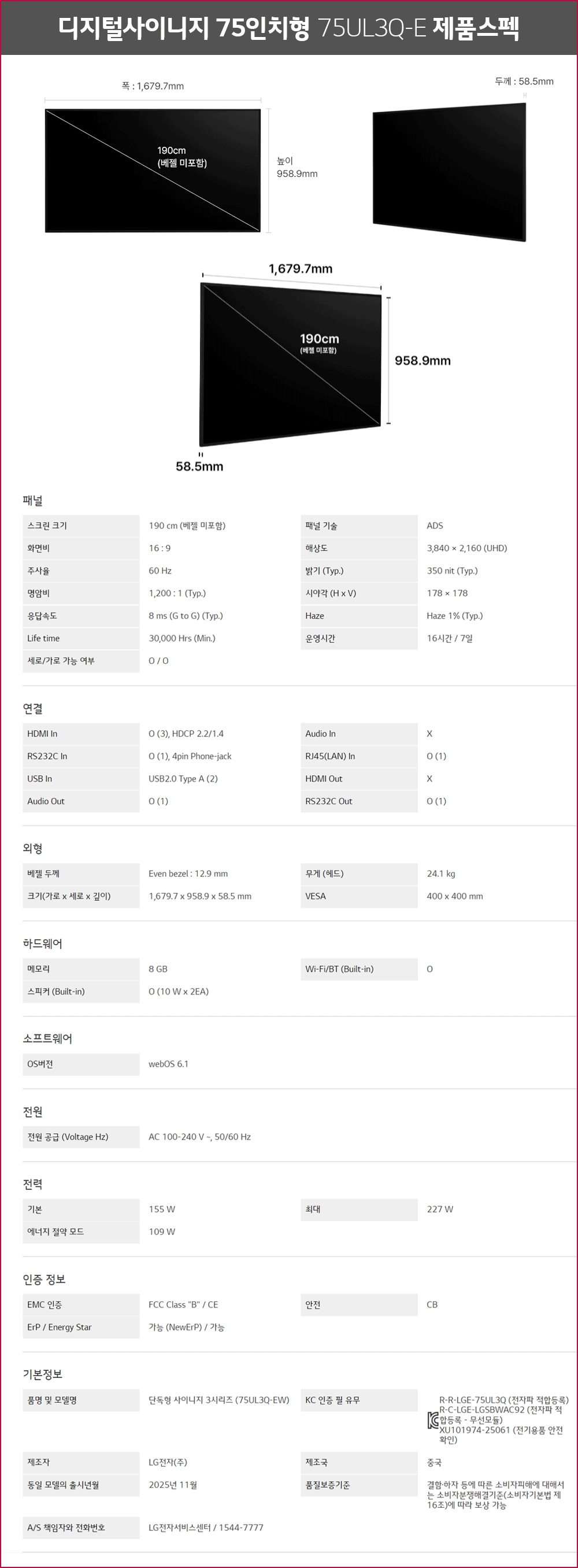
Task: Click the 패널 section heading
Action: 33,500
